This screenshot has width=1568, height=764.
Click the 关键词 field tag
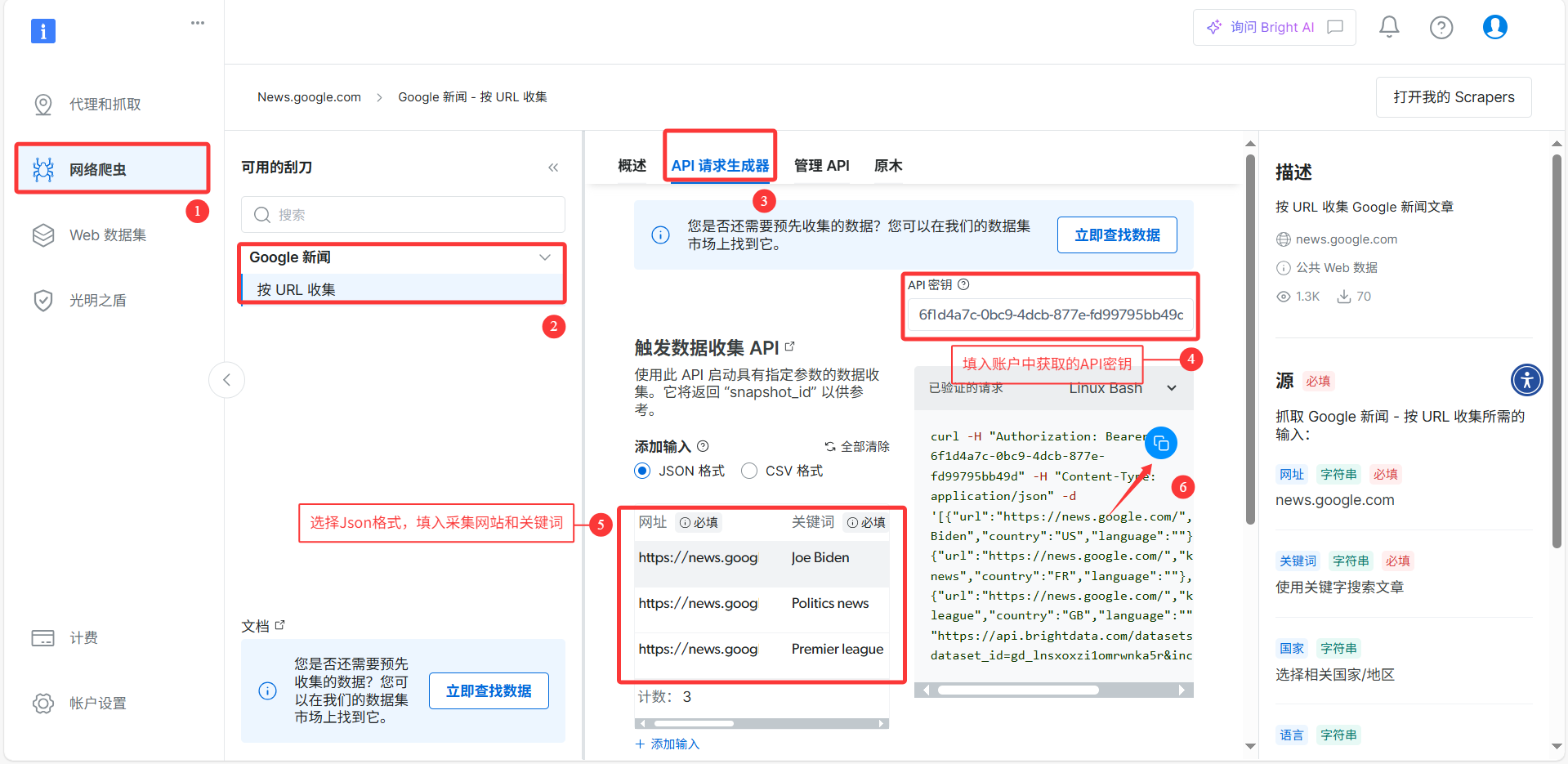(1298, 561)
